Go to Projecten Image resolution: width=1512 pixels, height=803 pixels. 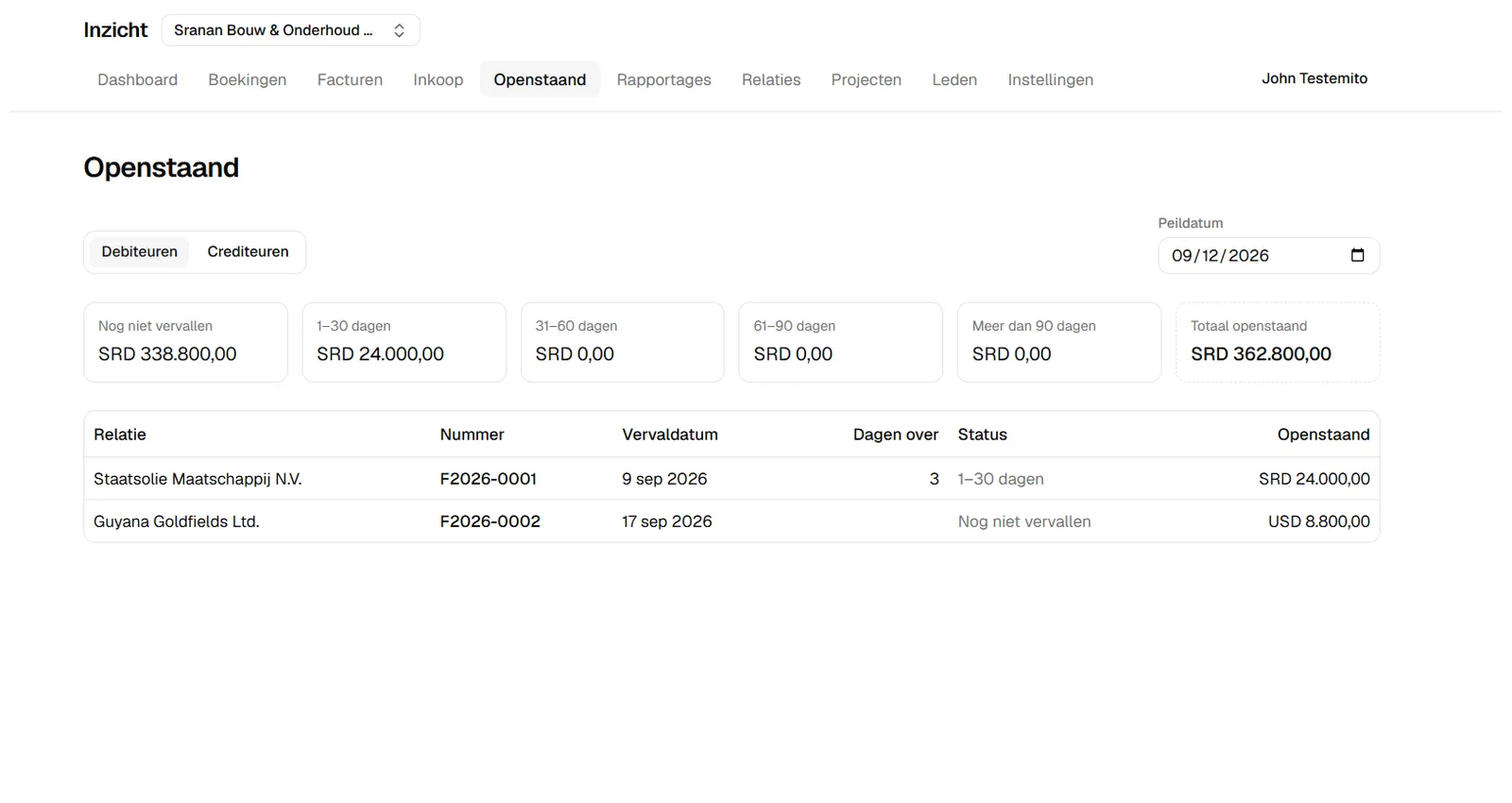tap(867, 79)
